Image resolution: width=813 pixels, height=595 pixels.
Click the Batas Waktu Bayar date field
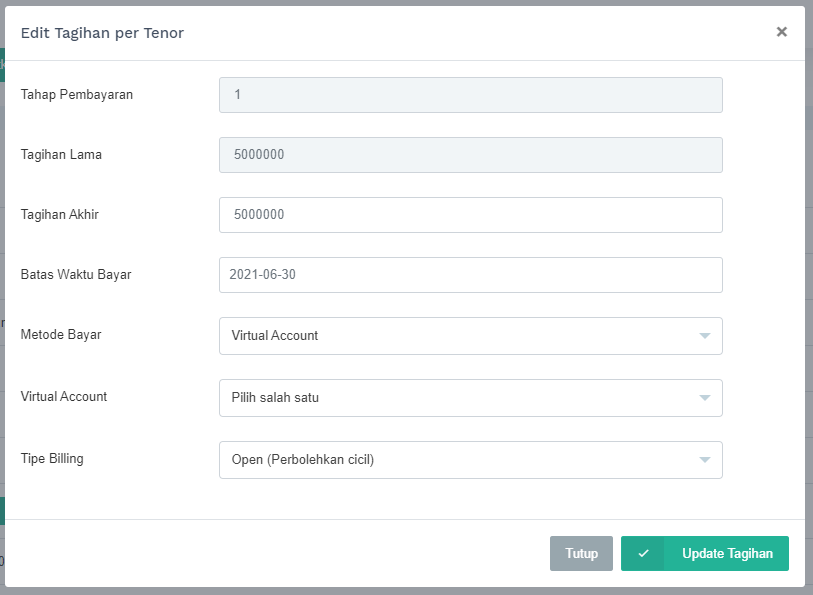pos(470,275)
